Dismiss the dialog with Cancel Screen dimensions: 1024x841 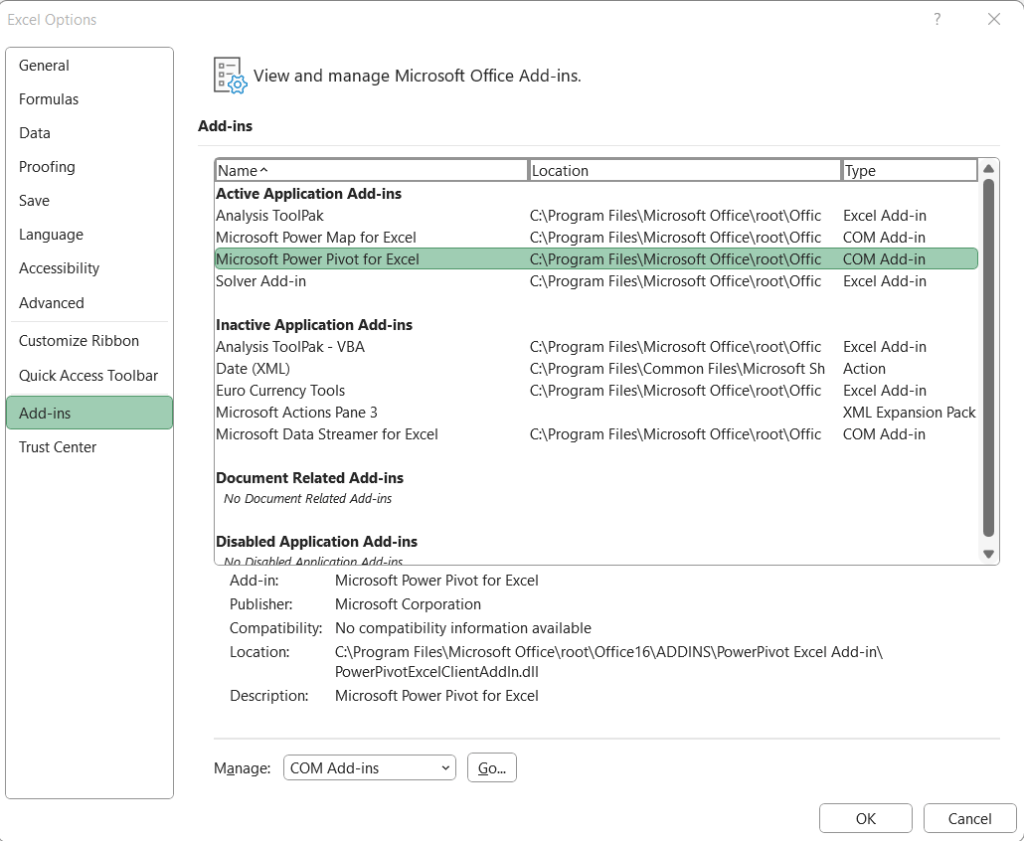point(969,818)
